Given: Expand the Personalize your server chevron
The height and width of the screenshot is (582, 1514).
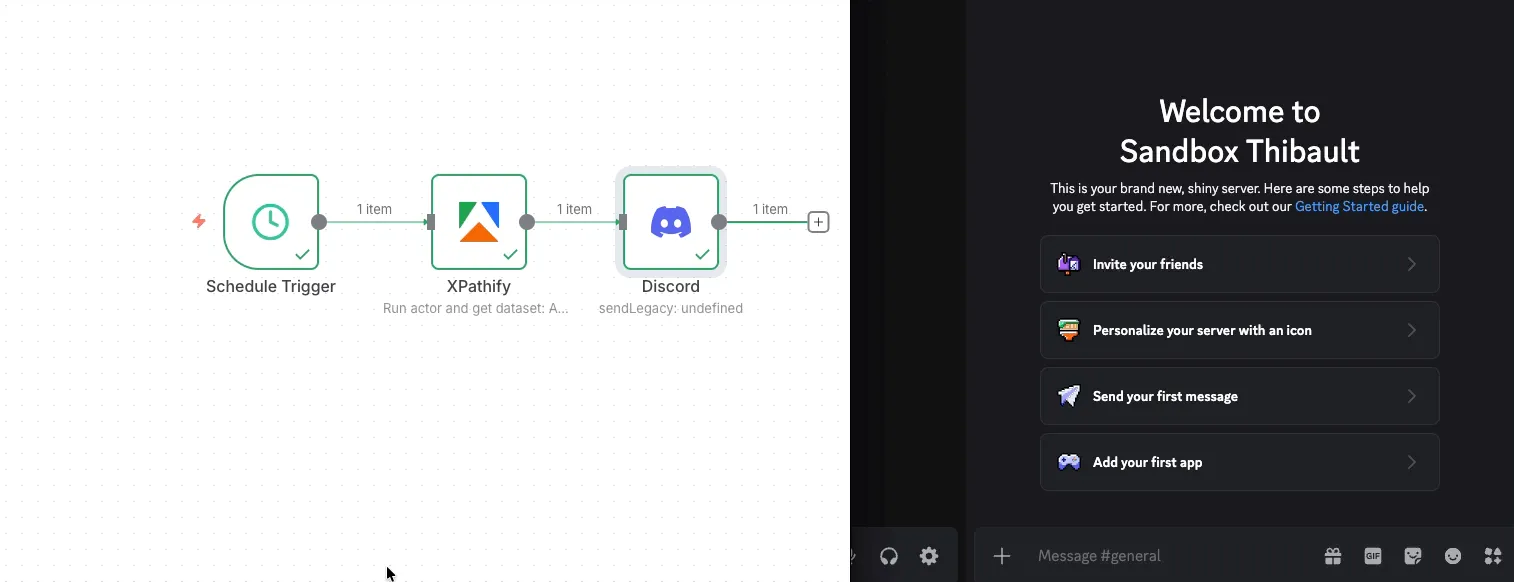Looking at the screenshot, I should (x=1412, y=330).
